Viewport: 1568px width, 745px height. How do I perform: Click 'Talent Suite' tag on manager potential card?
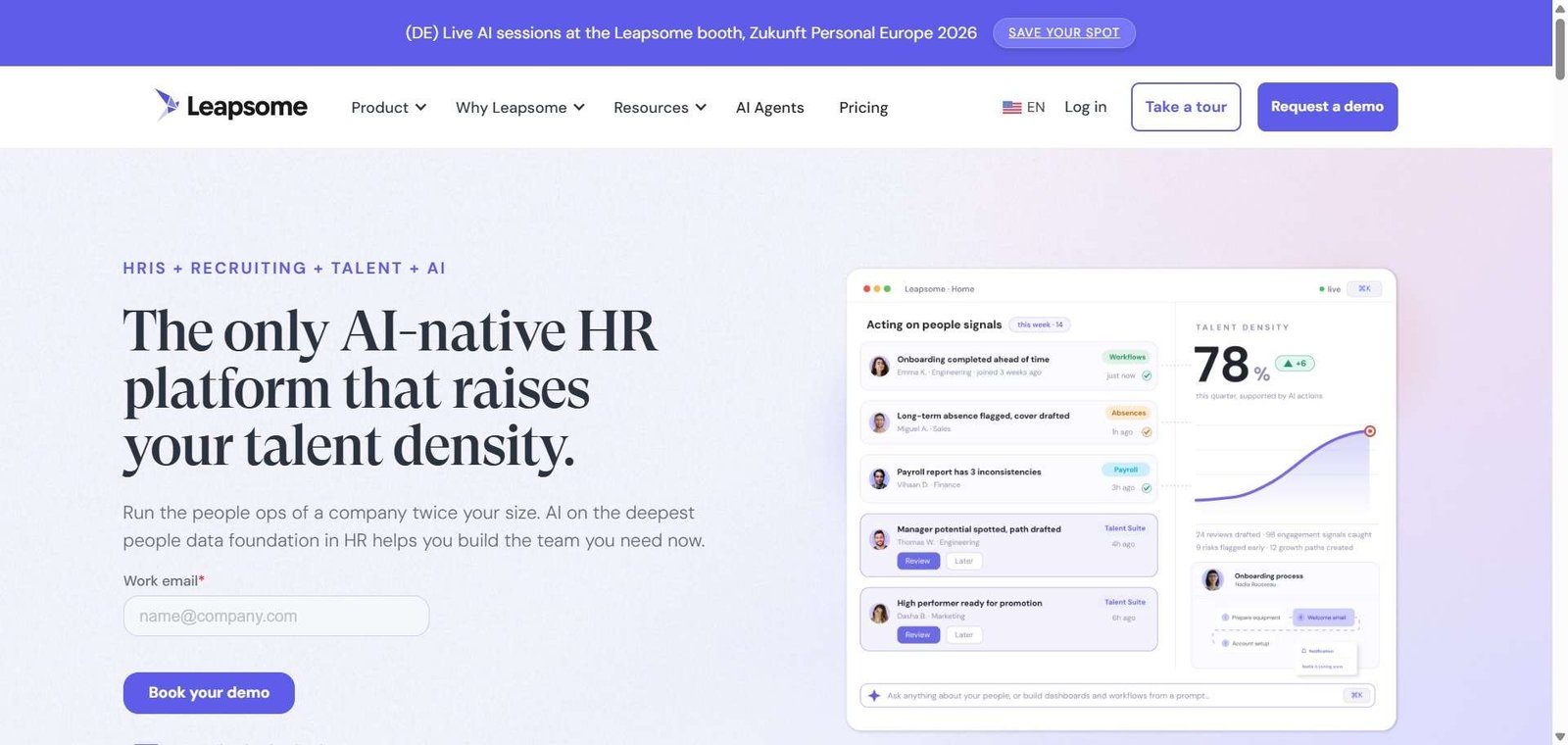(1125, 528)
